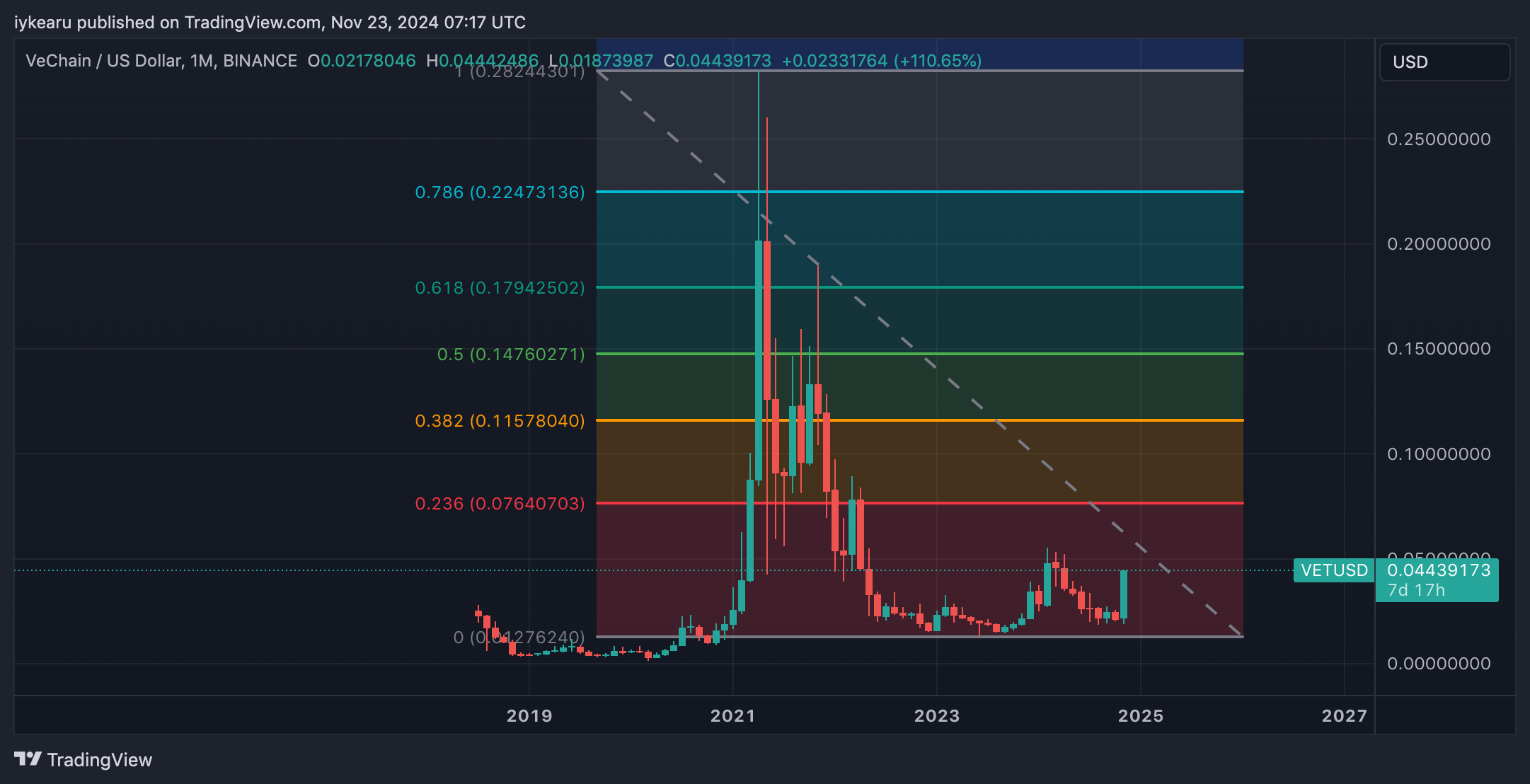Click the 2027 time axis label

pos(1345,716)
